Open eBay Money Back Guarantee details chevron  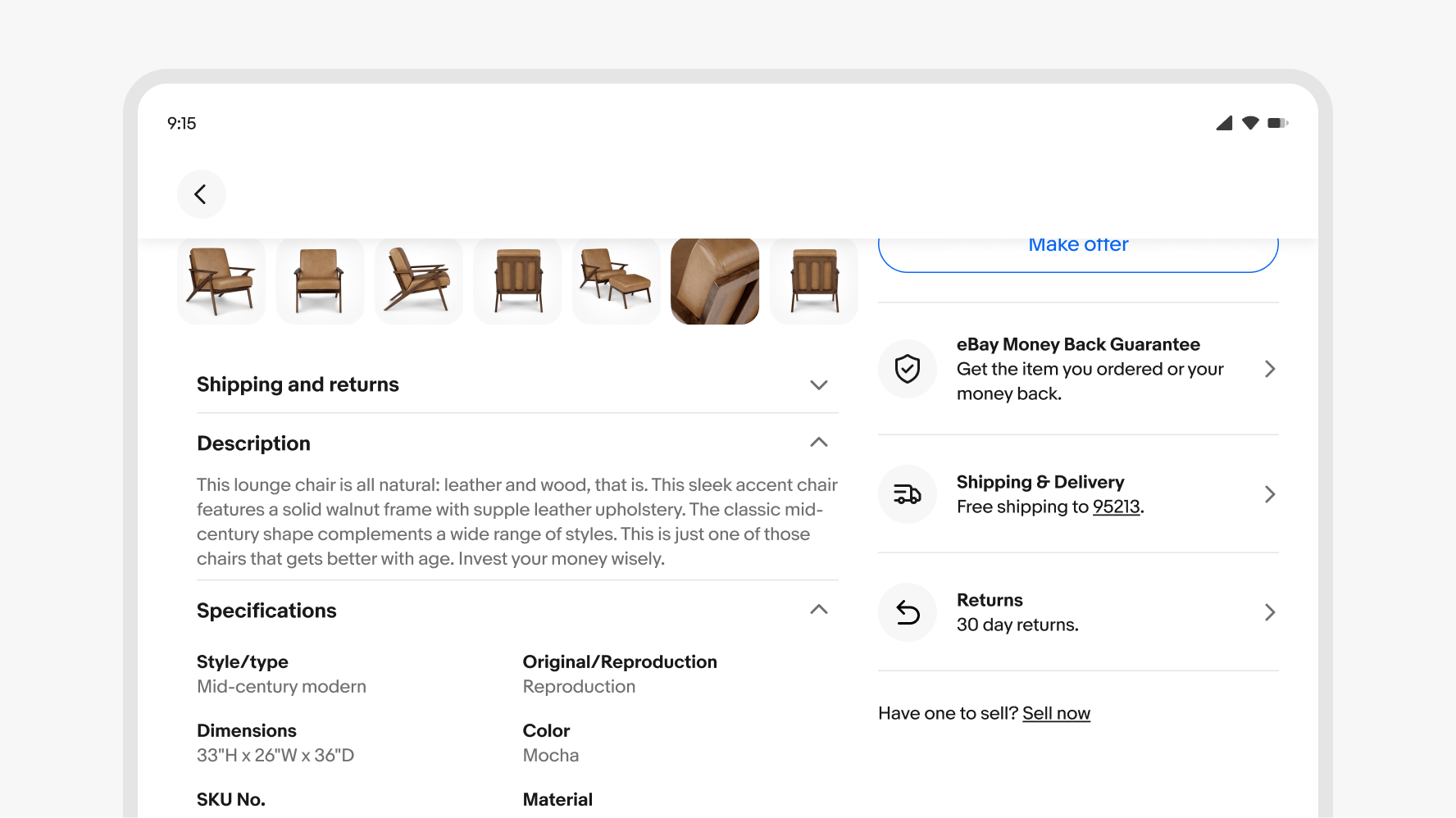coord(1269,369)
